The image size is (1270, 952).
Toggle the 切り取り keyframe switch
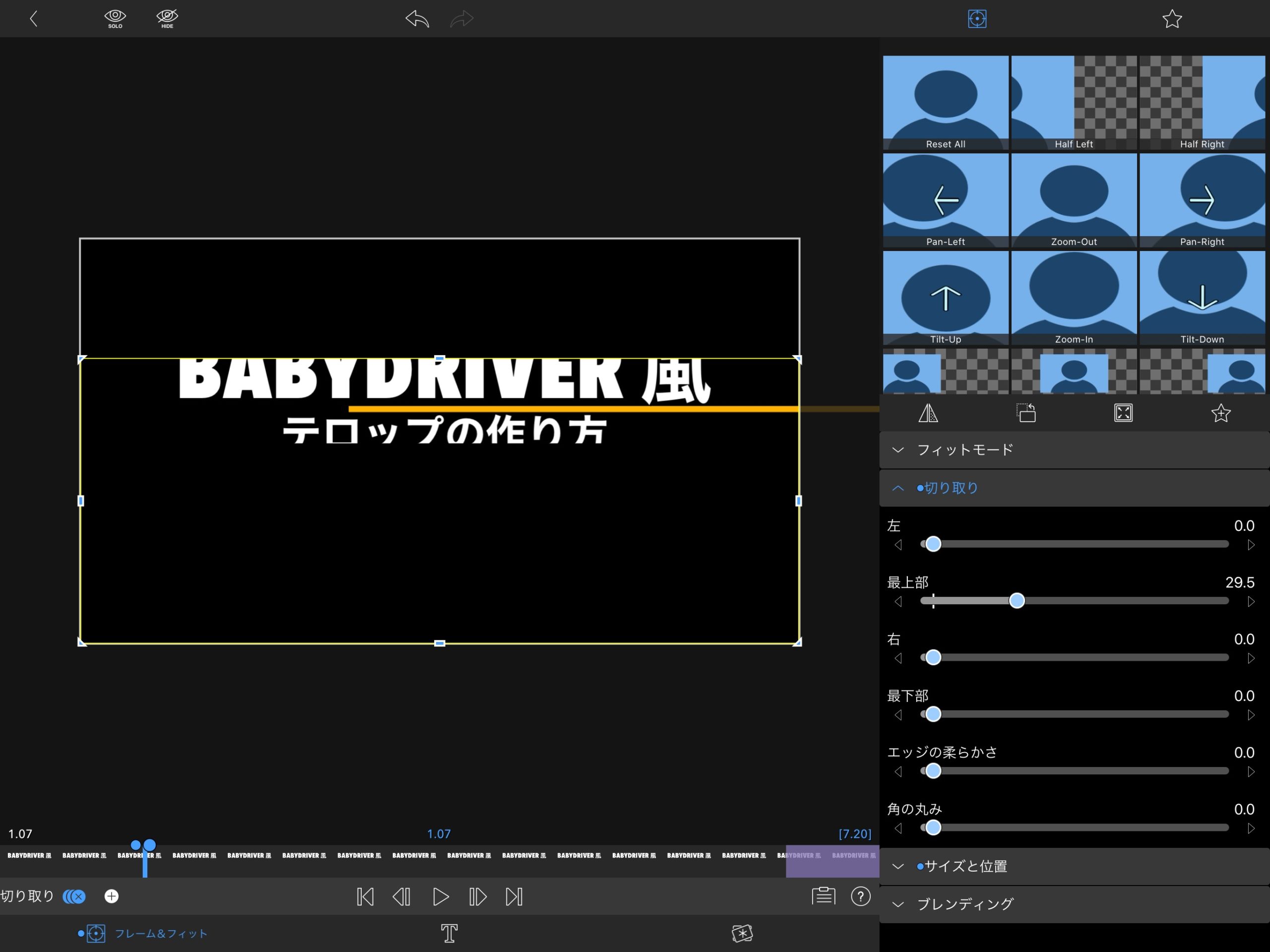click(74, 896)
